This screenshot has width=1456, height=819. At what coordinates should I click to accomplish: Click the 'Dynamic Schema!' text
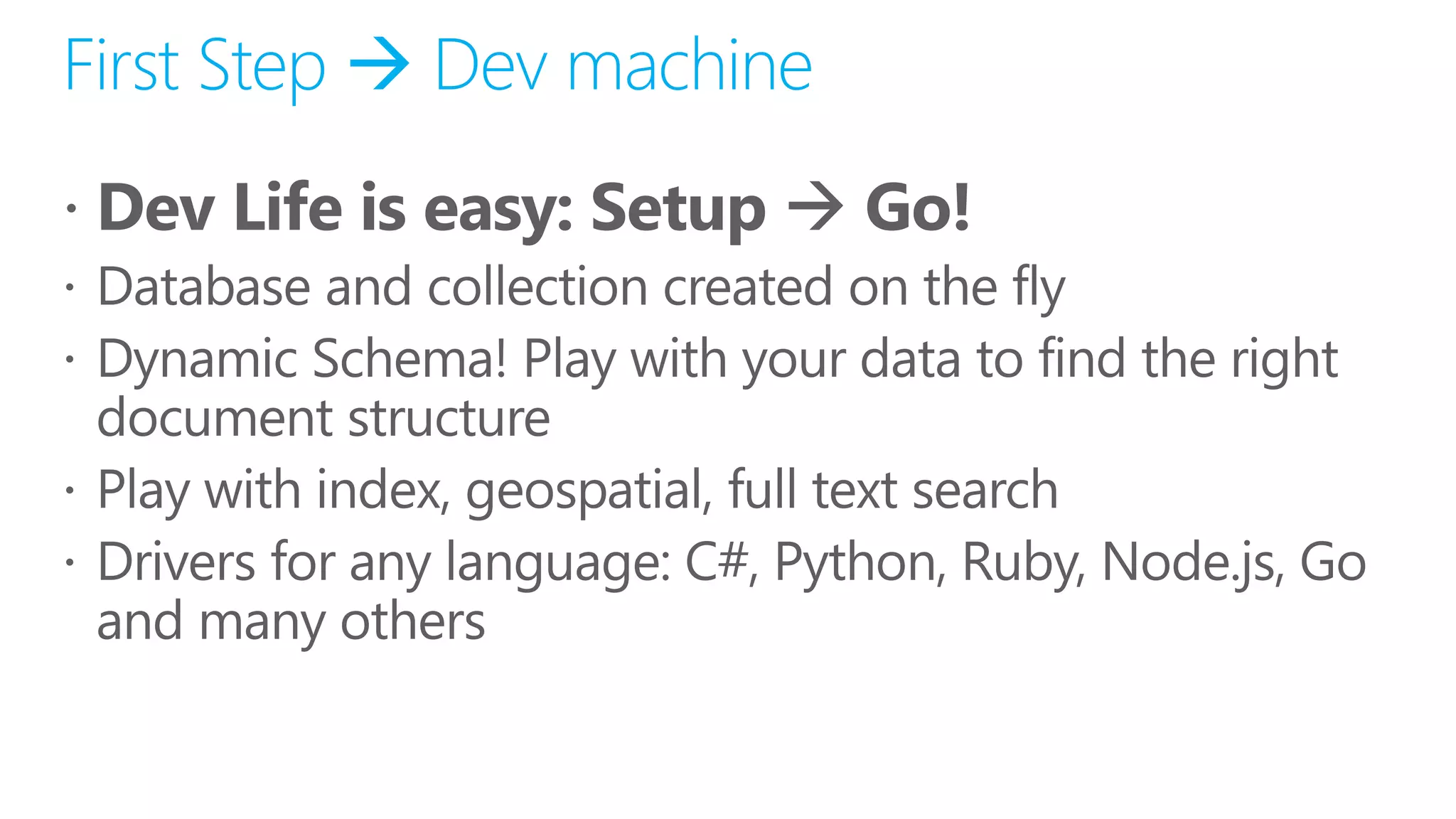pos(302,359)
